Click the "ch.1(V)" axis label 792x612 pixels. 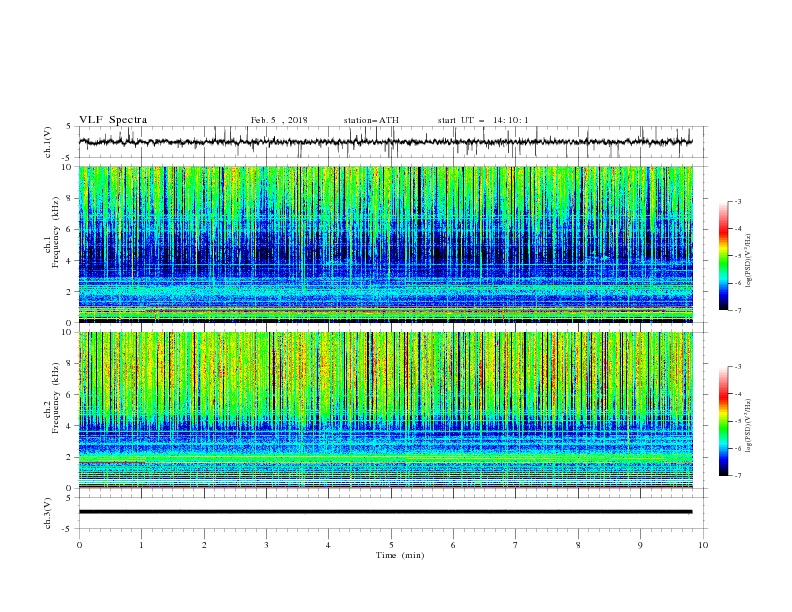point(48,142)
